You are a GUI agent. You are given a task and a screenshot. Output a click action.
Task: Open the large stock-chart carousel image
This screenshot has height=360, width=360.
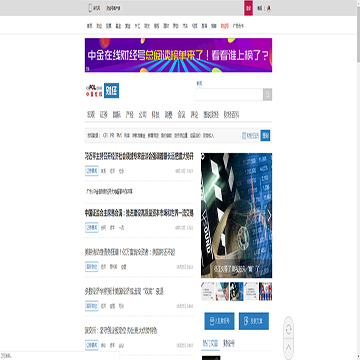coord(236,215)
